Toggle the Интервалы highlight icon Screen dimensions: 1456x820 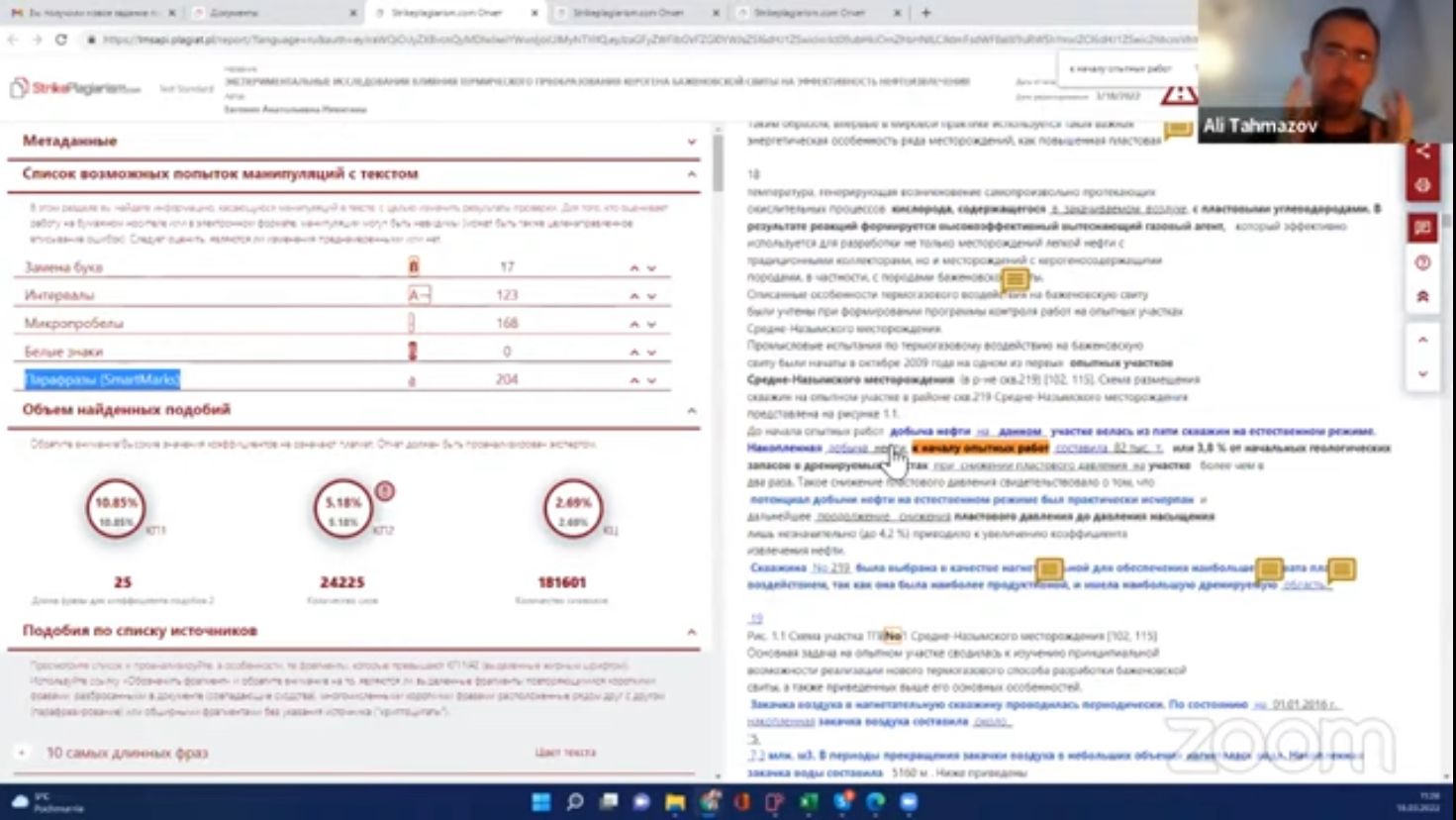(419, 295)
